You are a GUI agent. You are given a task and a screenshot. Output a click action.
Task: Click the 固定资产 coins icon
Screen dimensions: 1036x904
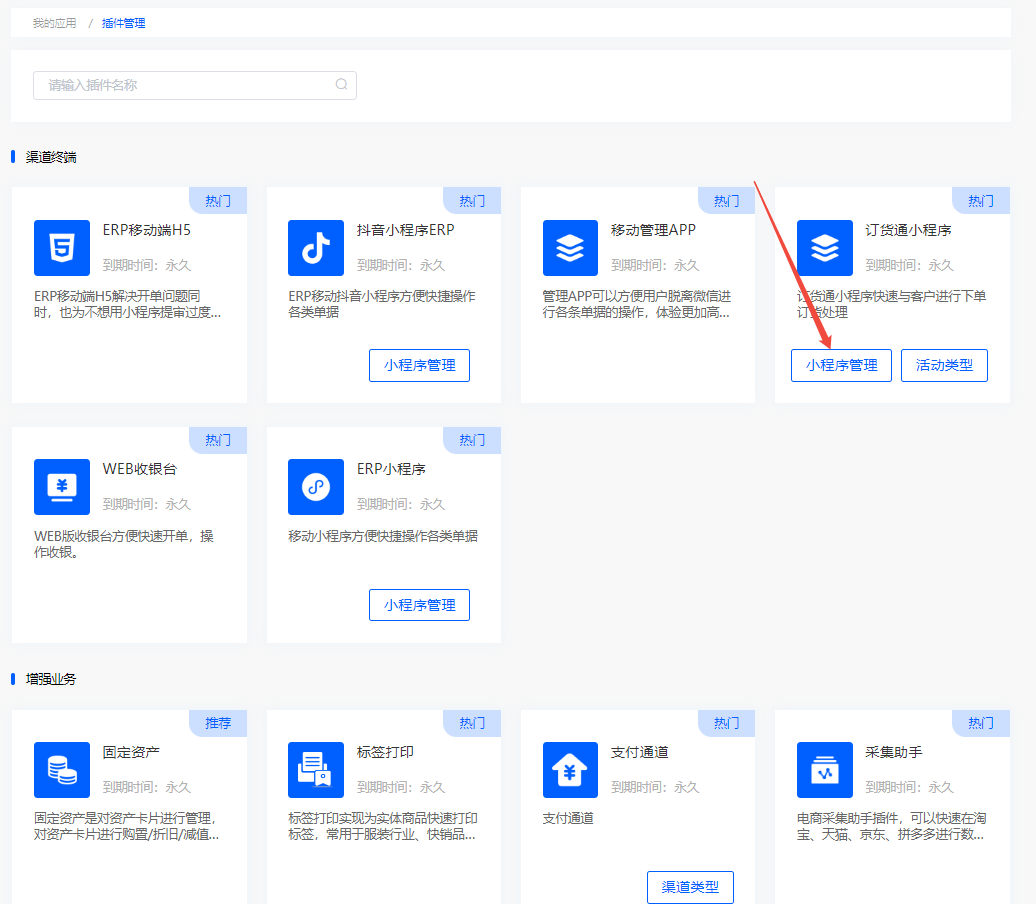click(x=61, y=770)
